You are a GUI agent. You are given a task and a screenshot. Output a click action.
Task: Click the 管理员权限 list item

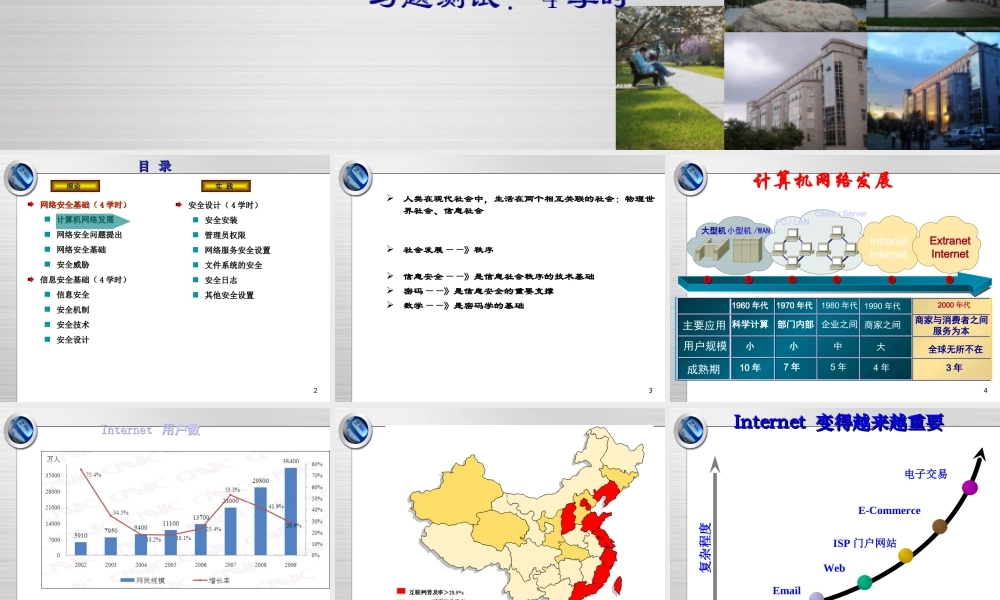(225, 235)
